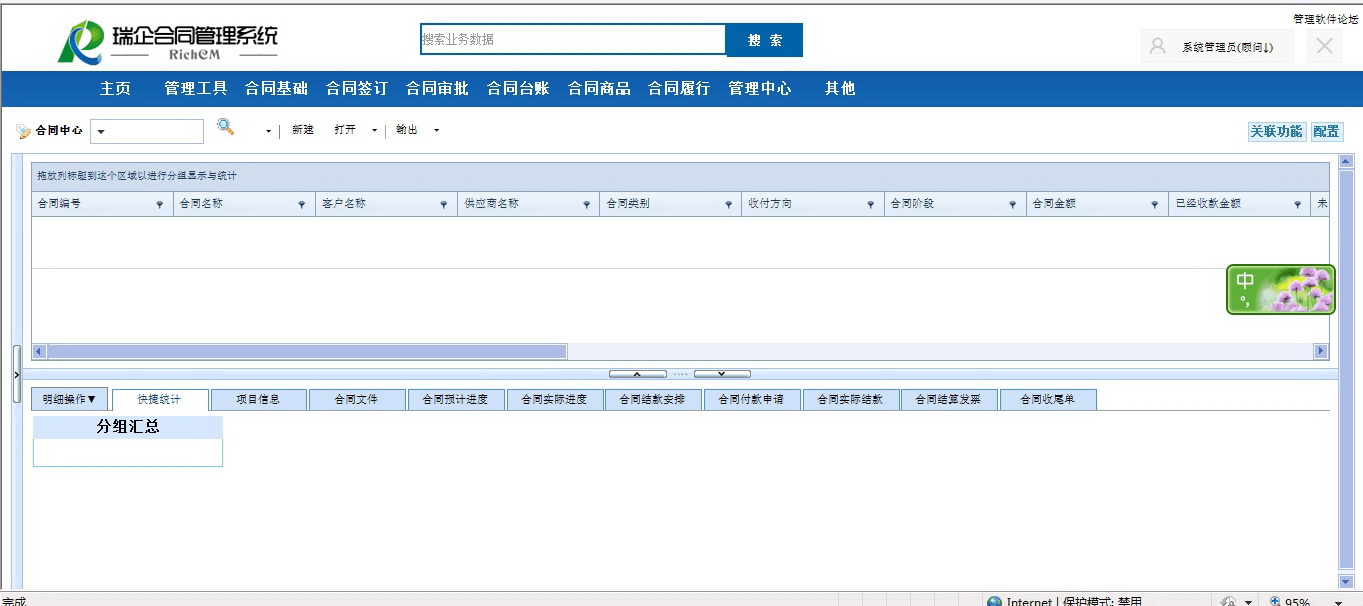Switch to the 合同实际进度 tab
The image size is (1363, 606).
[555, 400]
